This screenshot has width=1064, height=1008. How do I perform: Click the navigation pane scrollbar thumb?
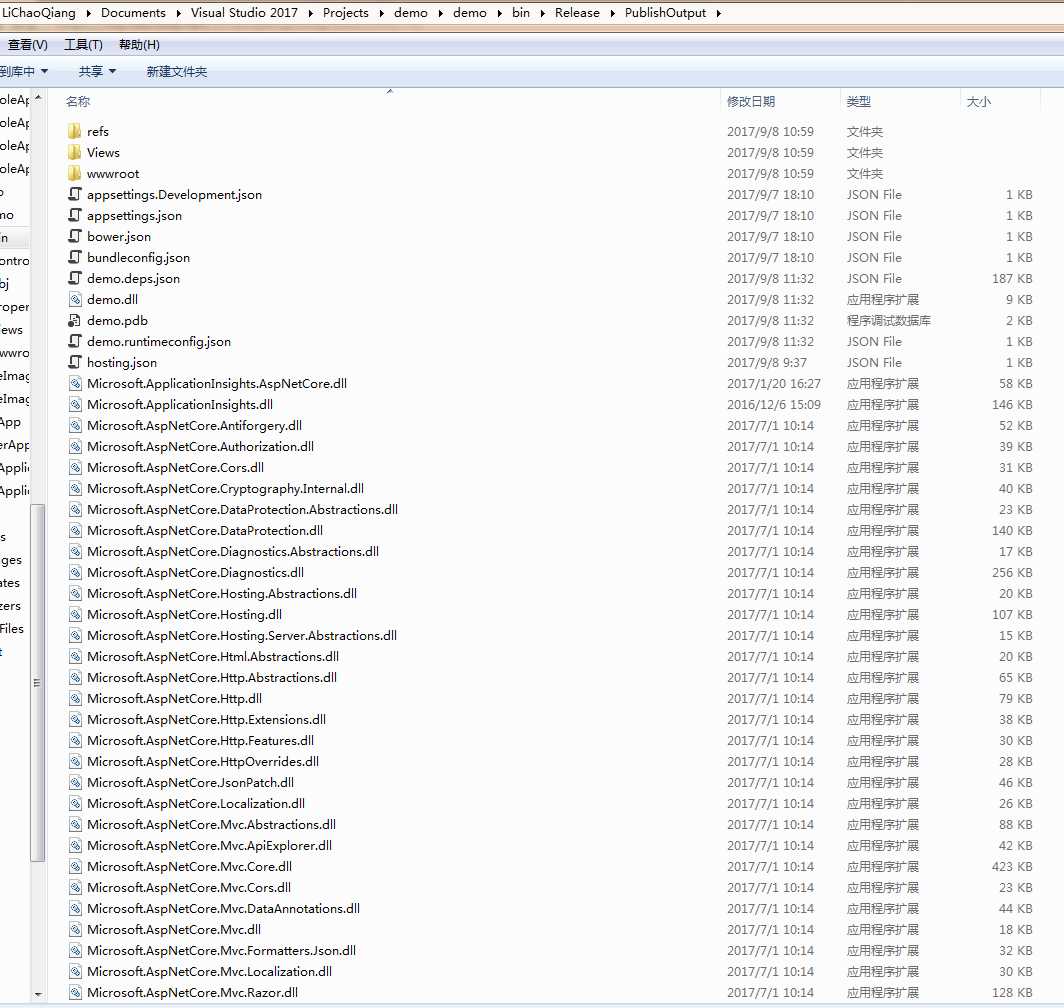pyautogui.click(x=37, y=682)
